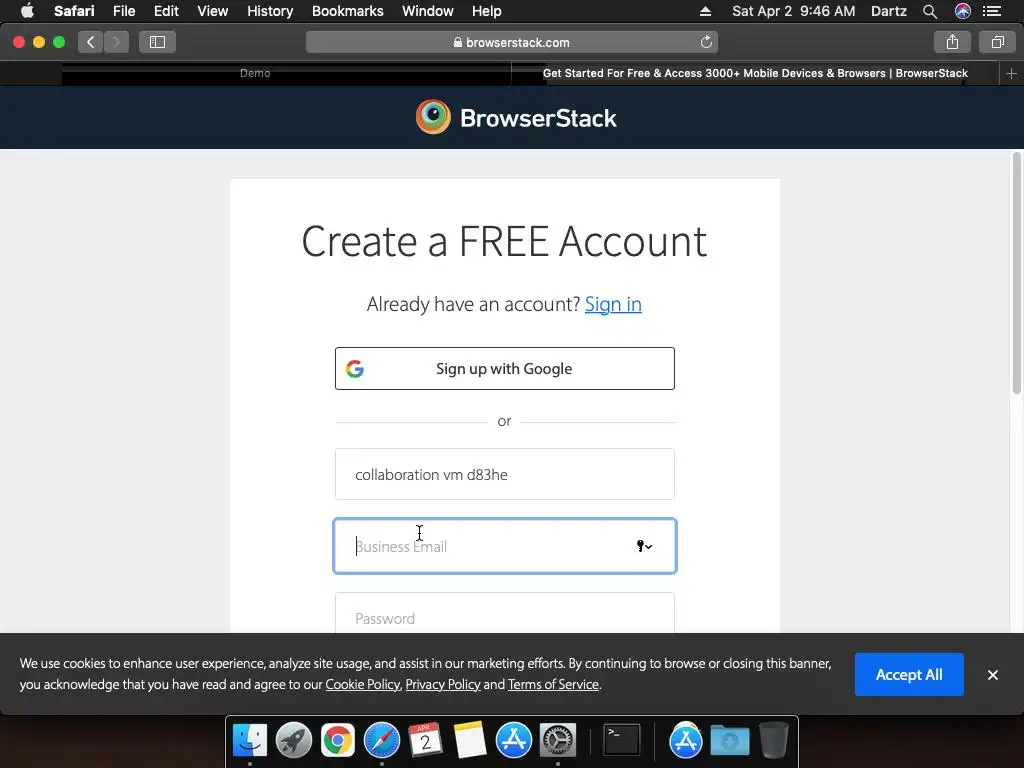Click the Siri icon in menu bar
The image size is (1024, 768).
[963, 11]
